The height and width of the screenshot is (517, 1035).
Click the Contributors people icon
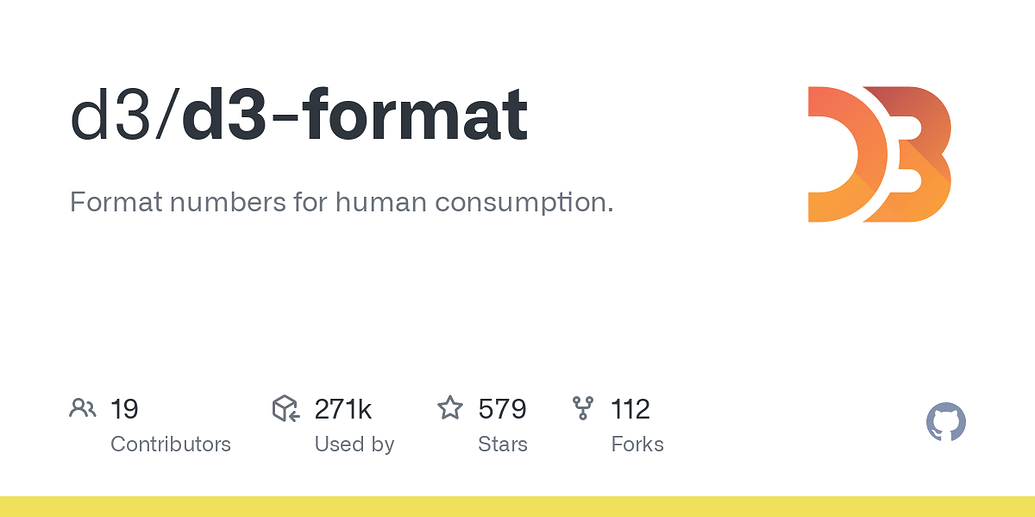point(83,409)
